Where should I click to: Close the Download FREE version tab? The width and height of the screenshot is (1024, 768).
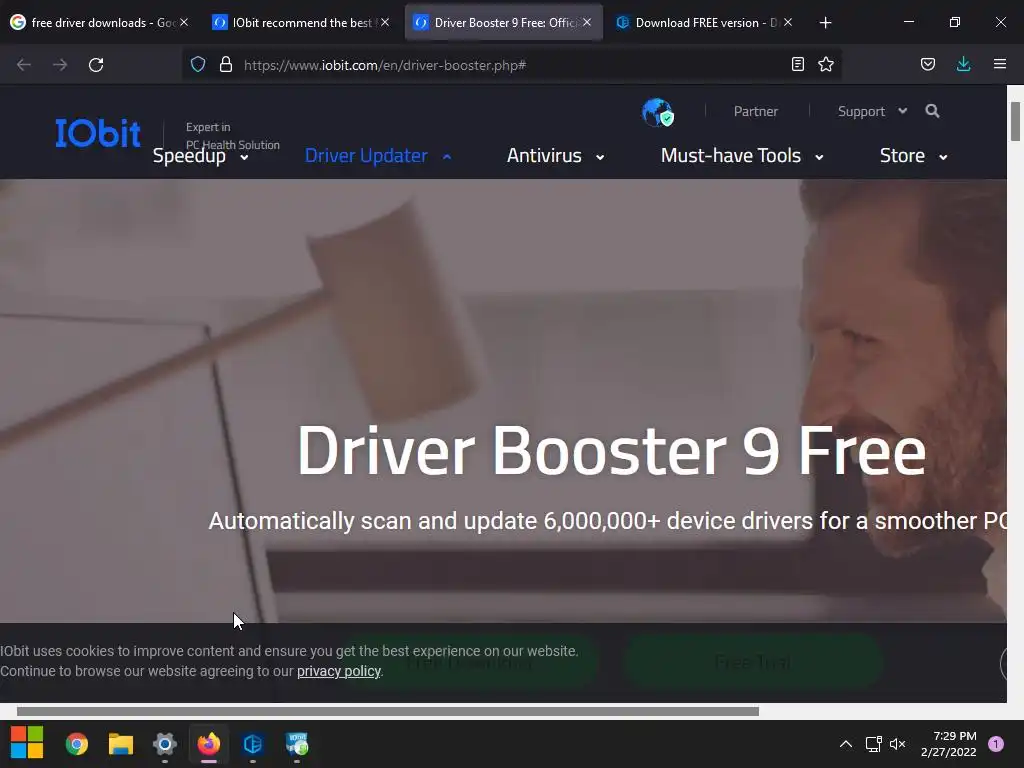[x=788, y=22]
